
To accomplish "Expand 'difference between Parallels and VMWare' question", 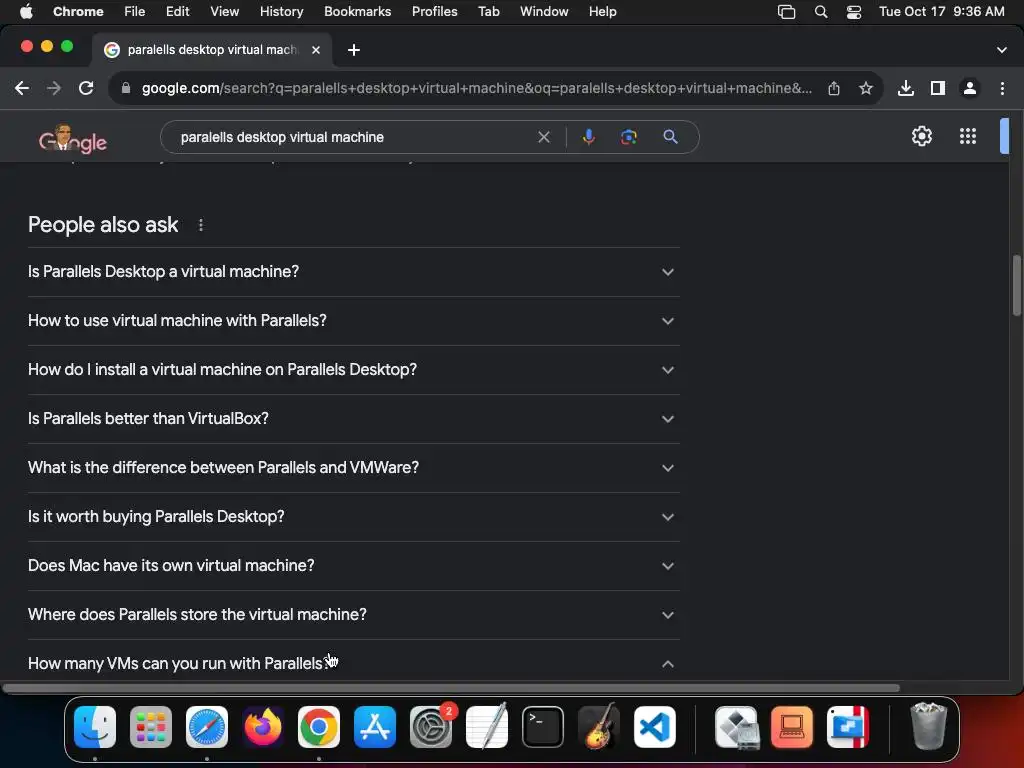I will 353,468.
